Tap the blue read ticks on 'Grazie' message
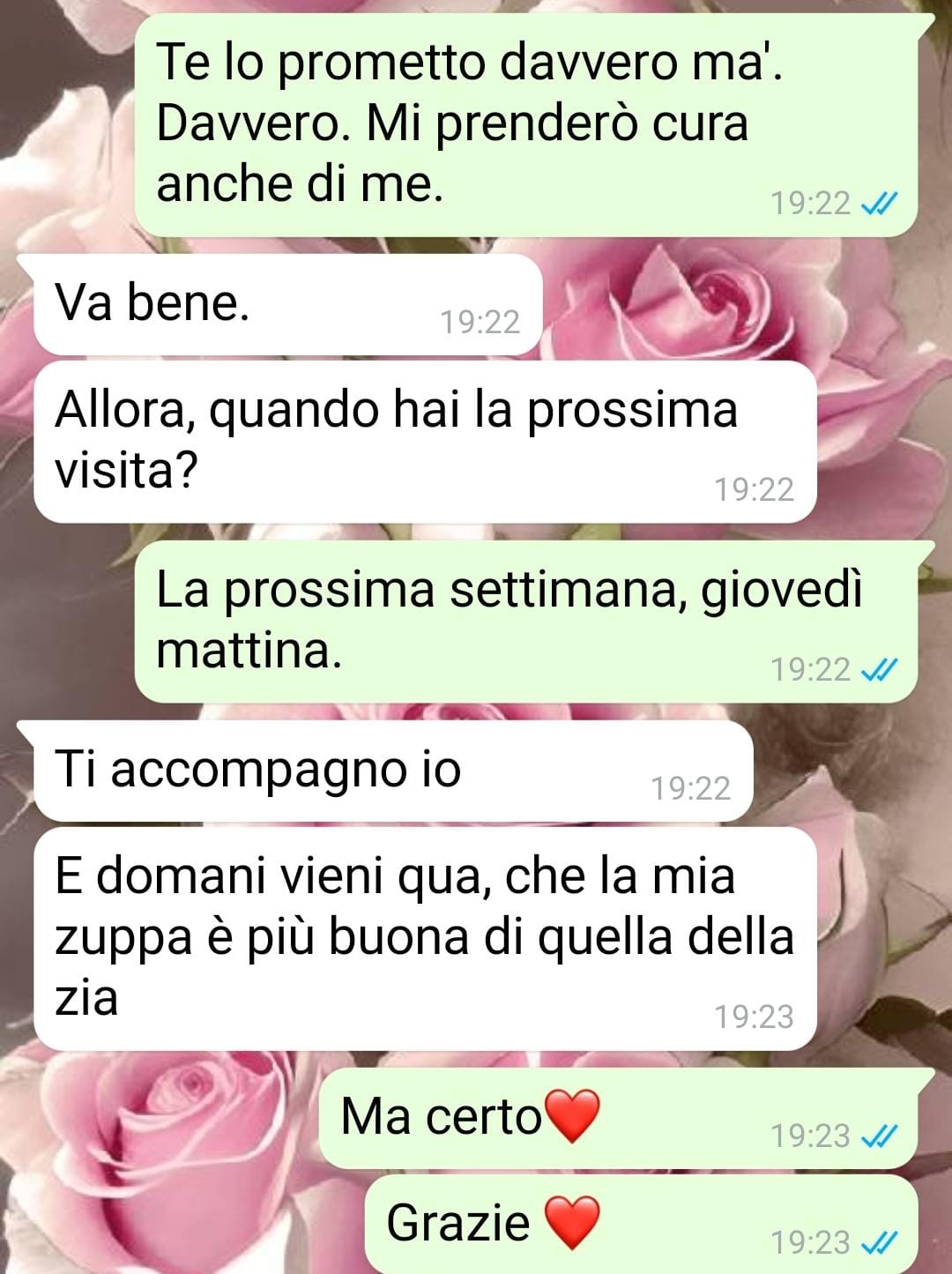Screen dimensions: 952x1274 pyautogui.click(x=879, y=1243)
